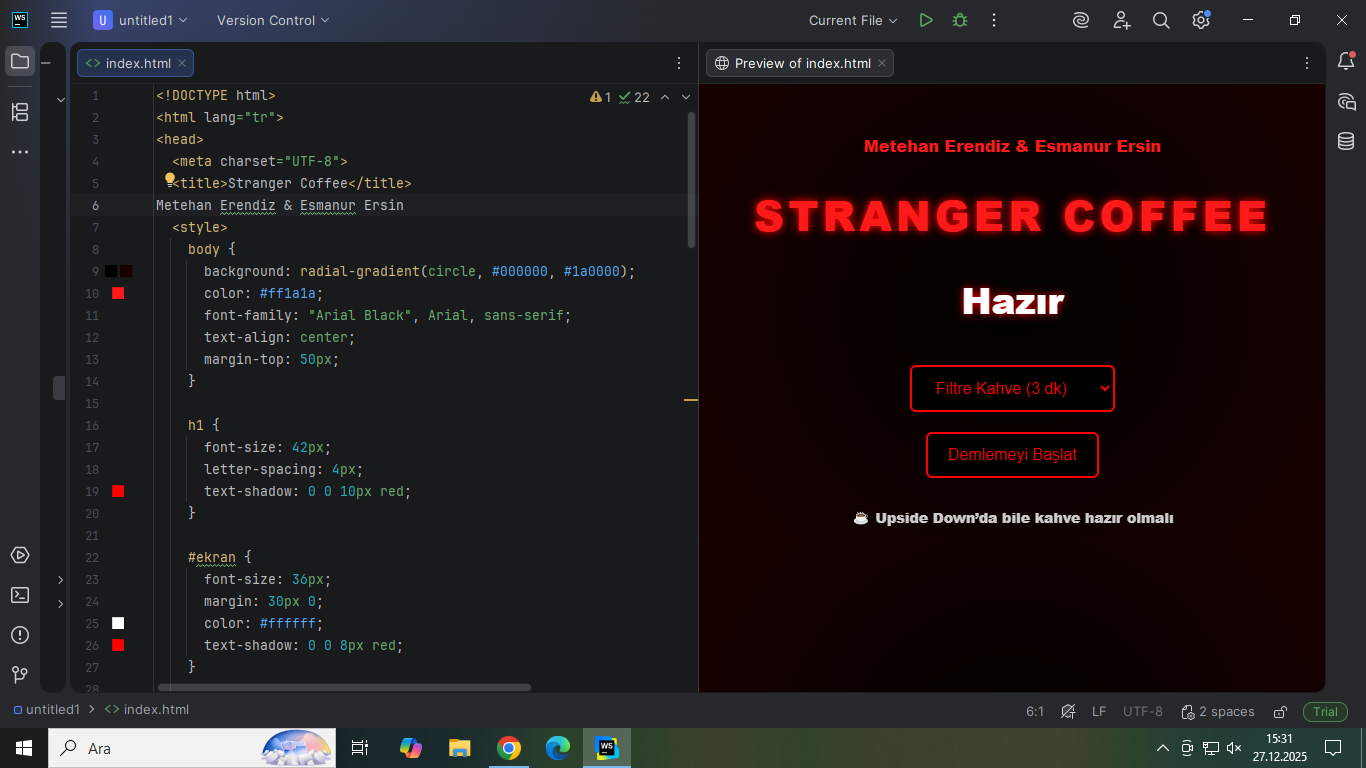1366x768 pixels.
Task: Open the Windows Start menu
Action: [23, 748]
